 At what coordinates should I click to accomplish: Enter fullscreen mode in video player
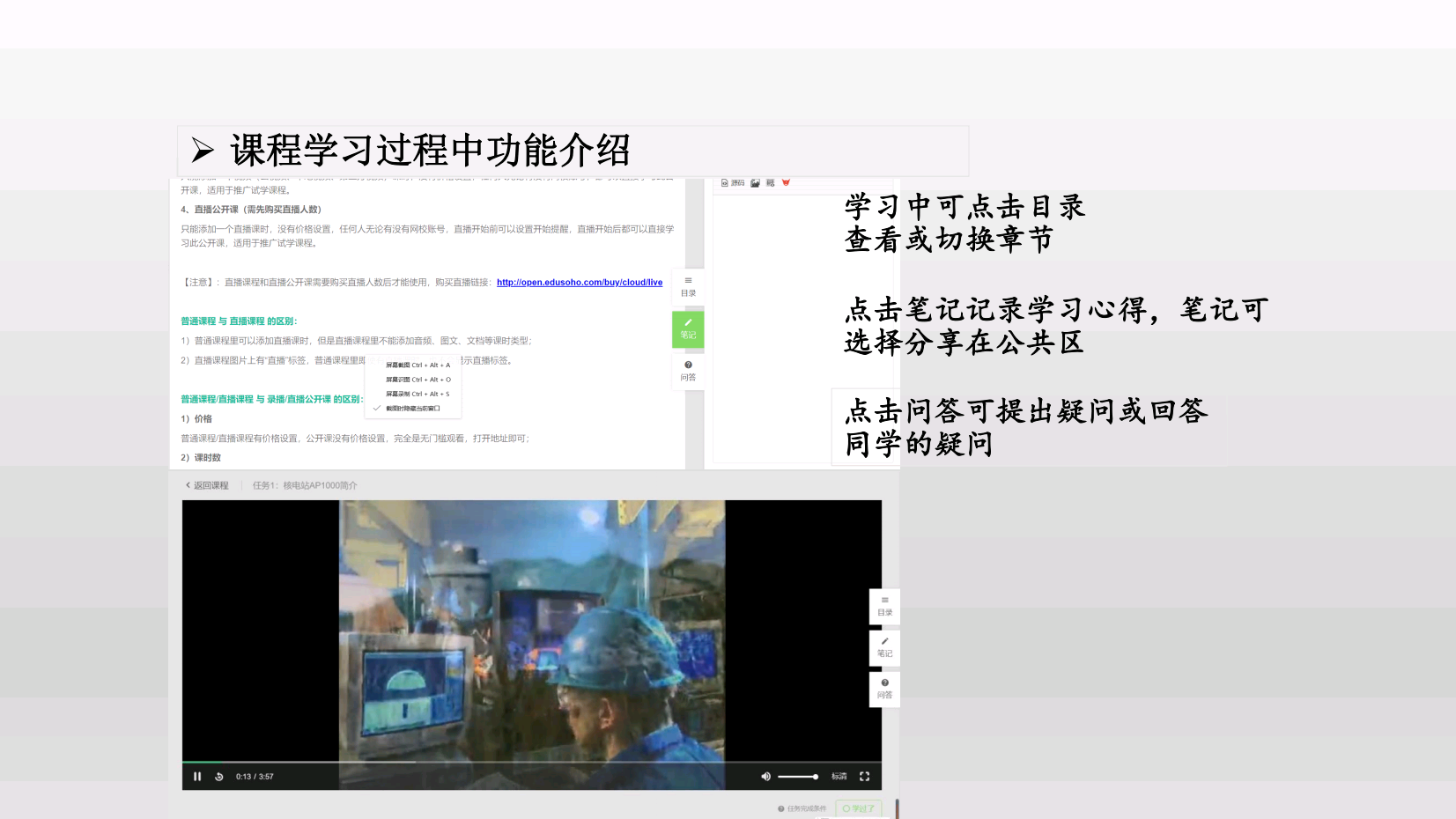[864, 777]
